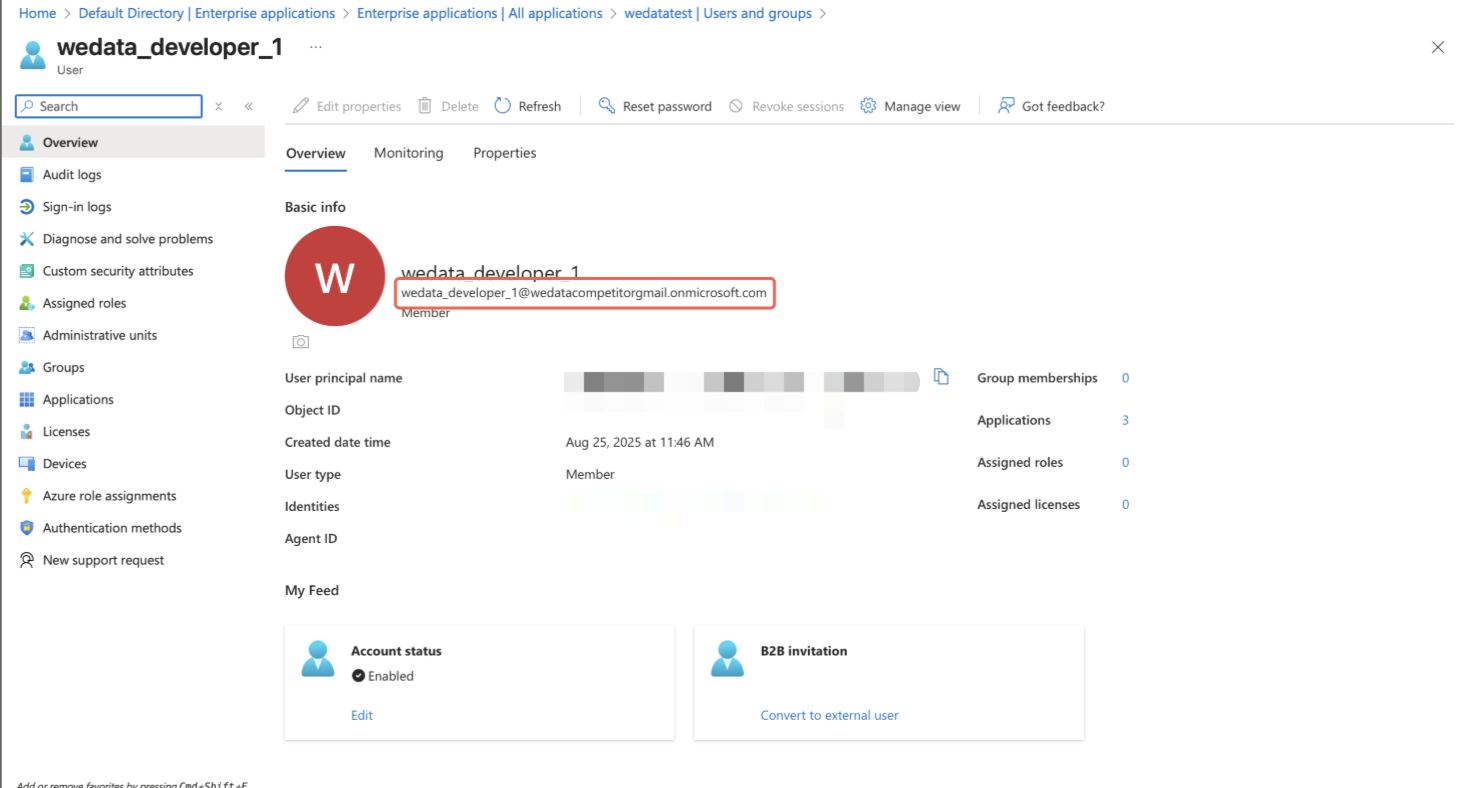Copy the User principal name
The width and height of the screenshot is (1460, 788).
(x=941, y=377)
